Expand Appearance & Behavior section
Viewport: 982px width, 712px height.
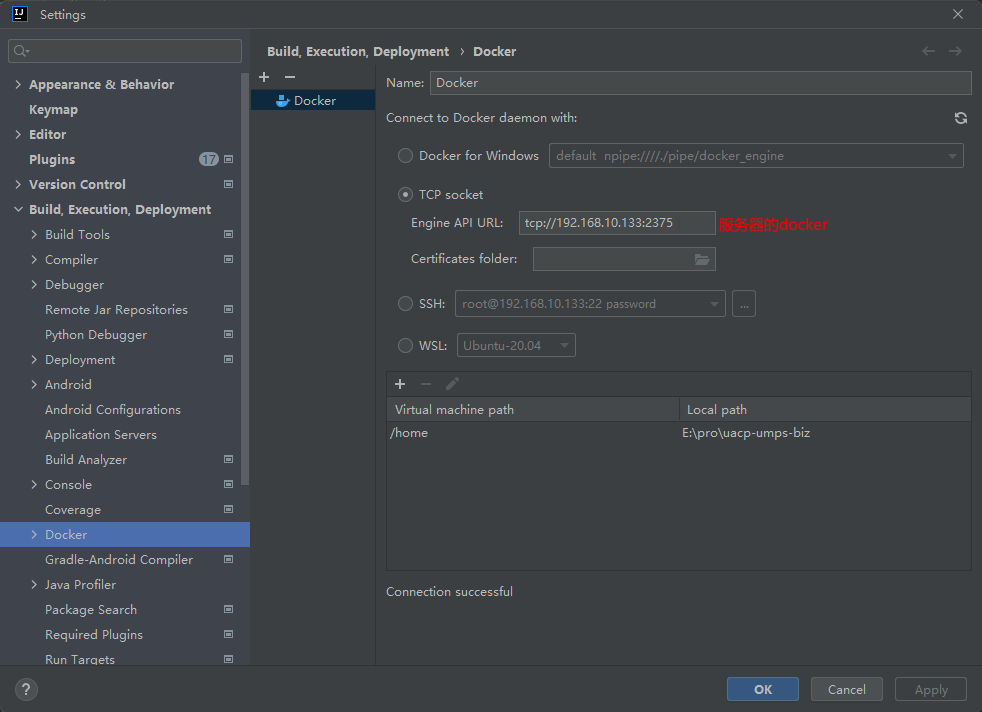(18, 85)
